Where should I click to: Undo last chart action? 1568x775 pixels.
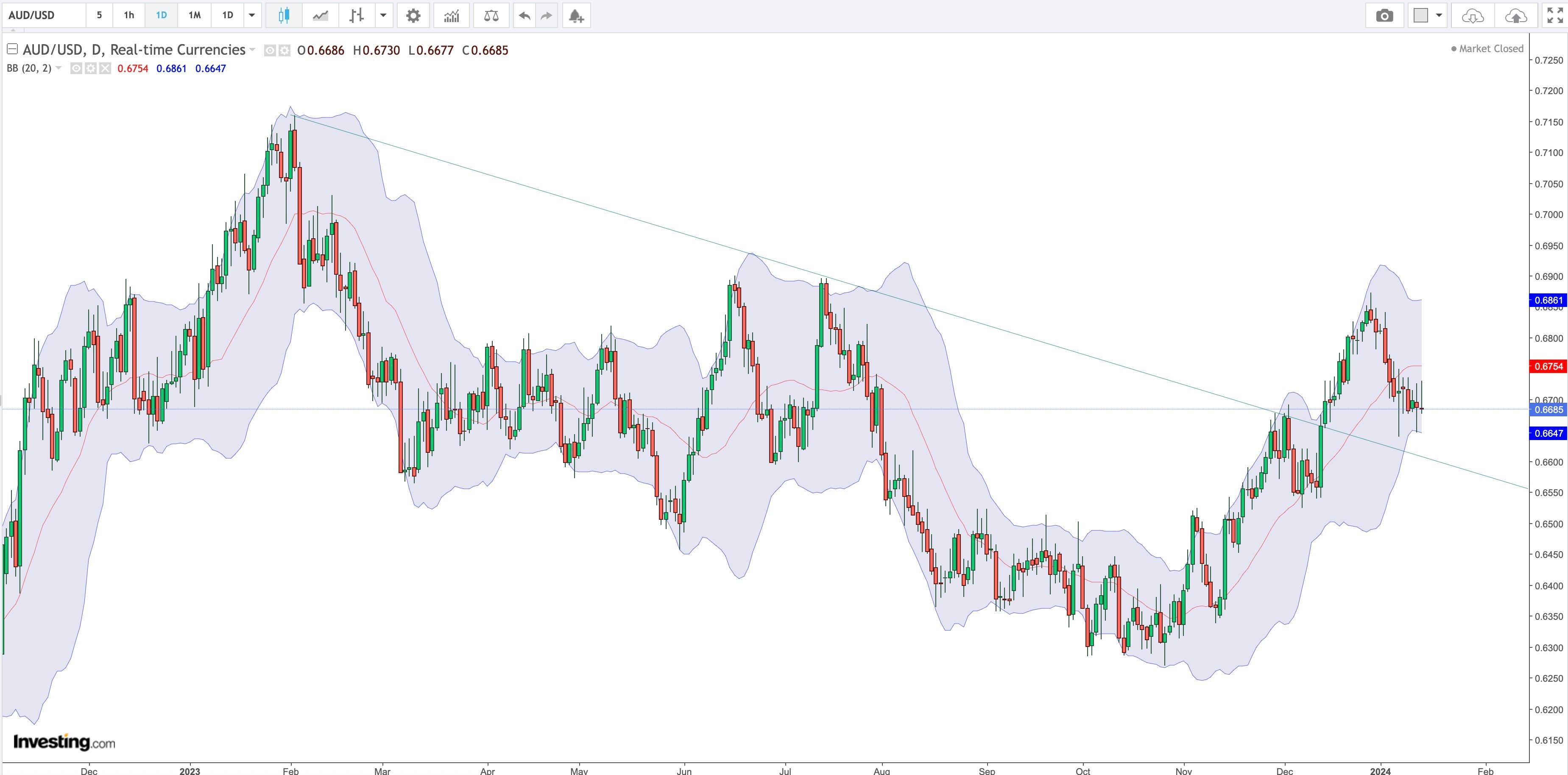coord(524,15)
